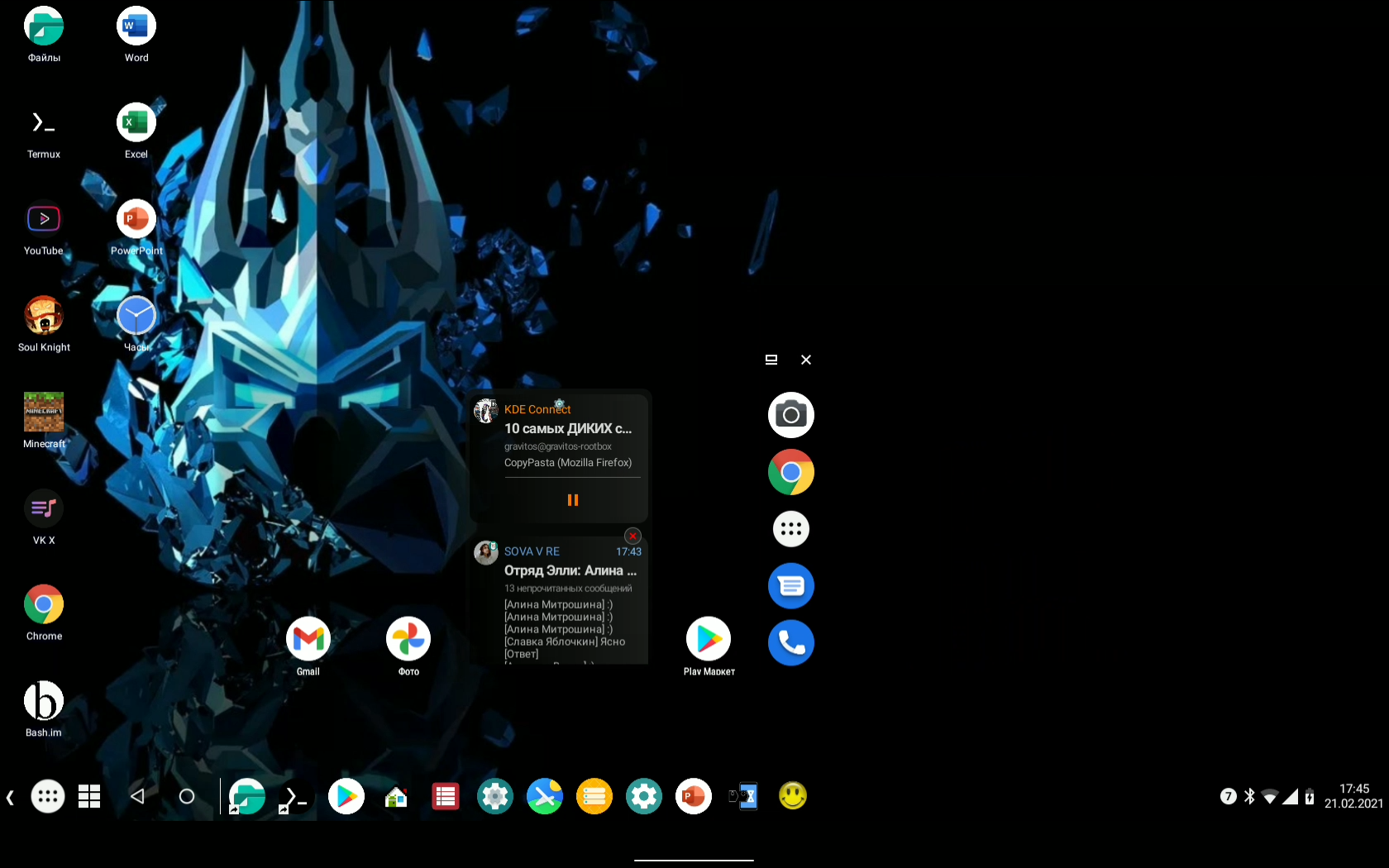Pause playback in the KDE Connect notification
The height and width of the screenshot is (868, 1389).
tap(572, 499)
